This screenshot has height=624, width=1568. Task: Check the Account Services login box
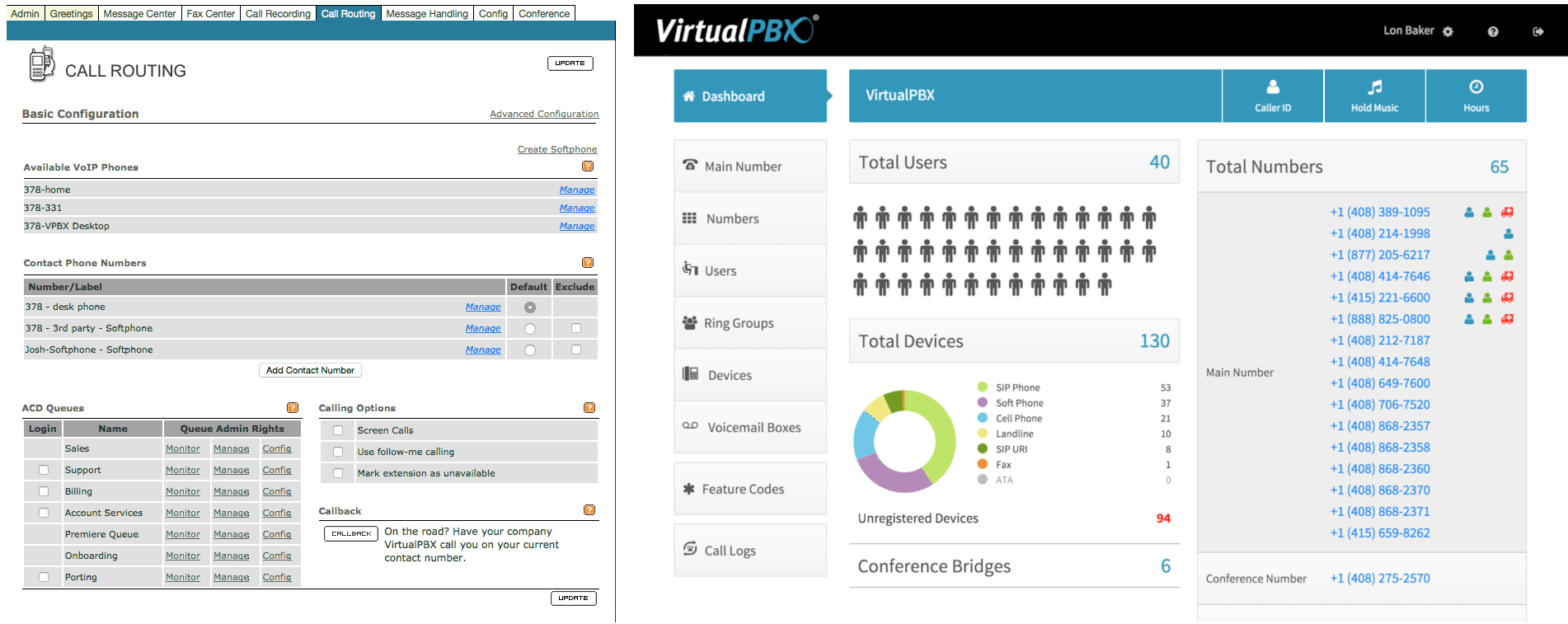tap(44, 513)
